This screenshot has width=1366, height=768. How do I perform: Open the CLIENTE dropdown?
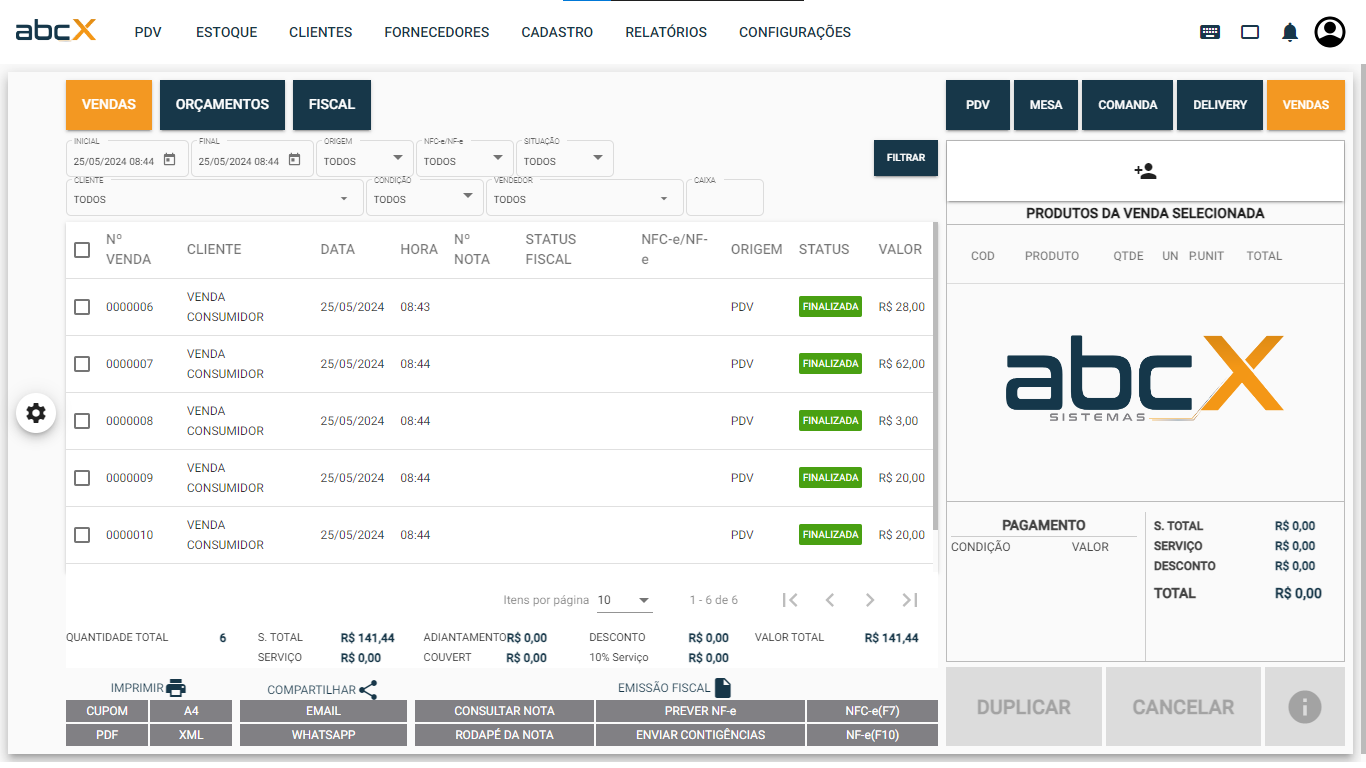pyautogui.click(x=215, y=197)
